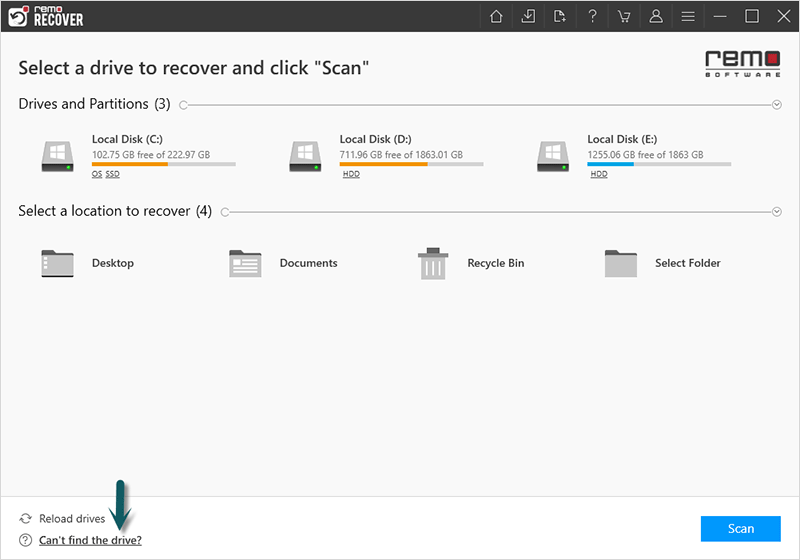Click the Recycle Bin location label
The width and height of the screenshot is (800, 560).
[x=495, y=263]
